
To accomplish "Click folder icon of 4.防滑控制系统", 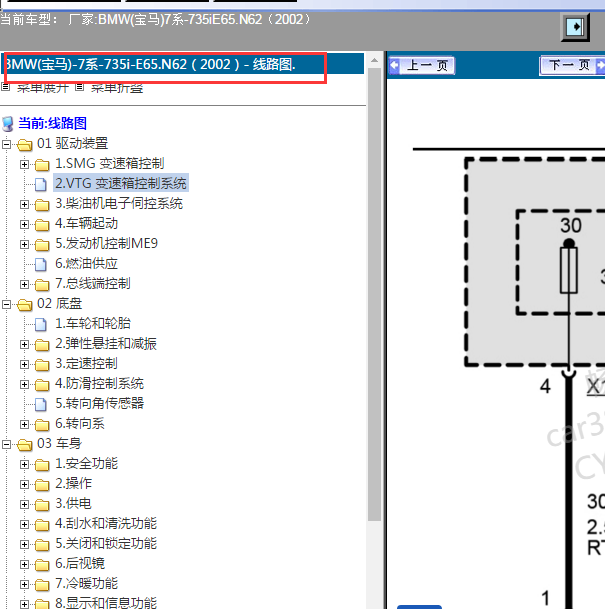I will (x=42, y=385).
